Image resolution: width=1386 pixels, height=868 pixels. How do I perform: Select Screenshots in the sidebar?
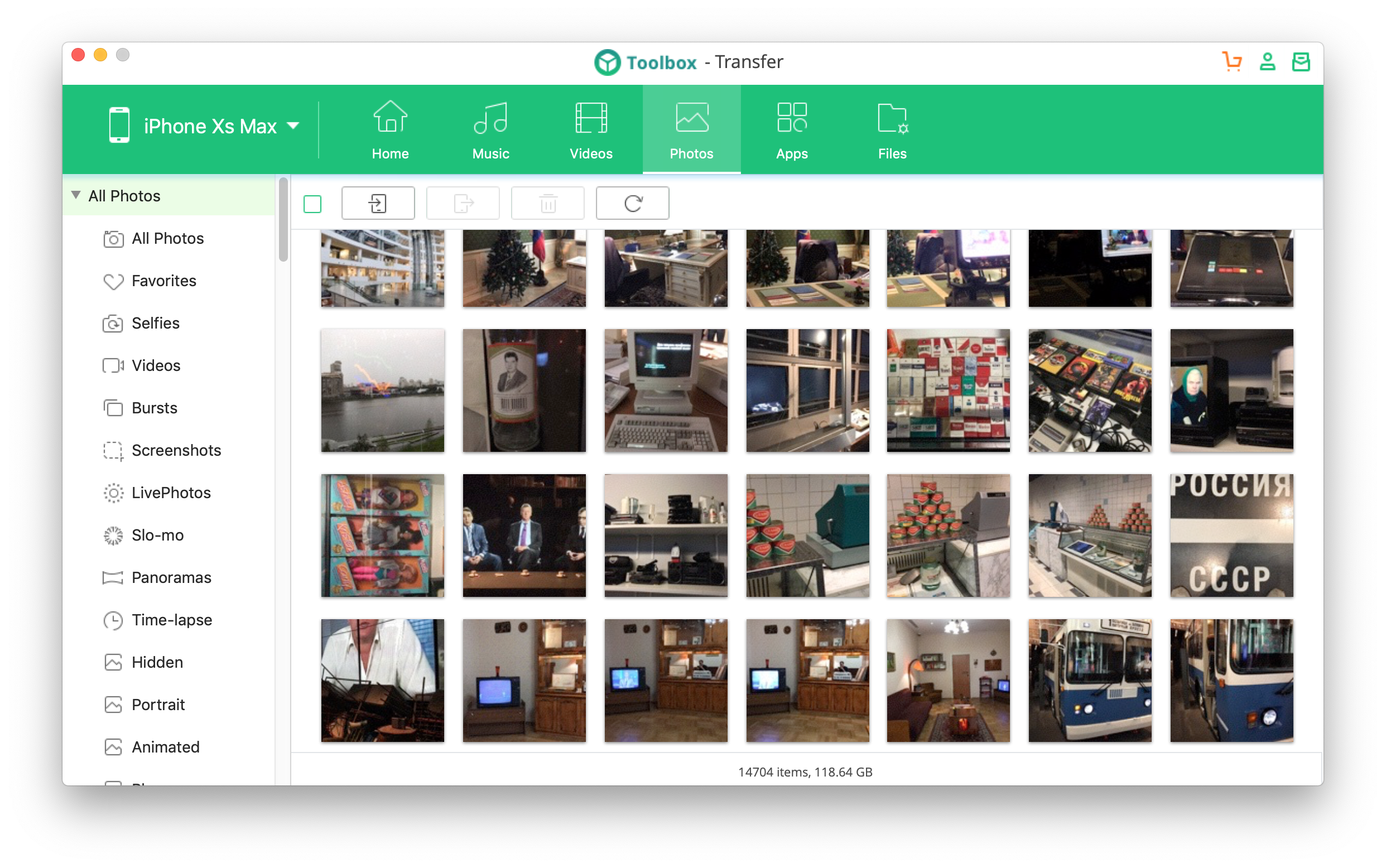[x=176, y=450]
